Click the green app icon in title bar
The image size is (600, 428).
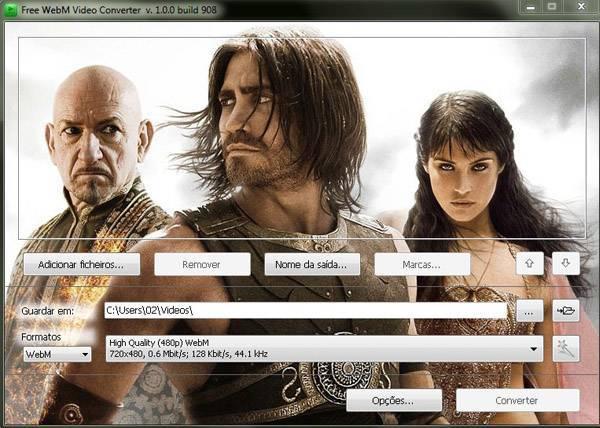[10, 10]
